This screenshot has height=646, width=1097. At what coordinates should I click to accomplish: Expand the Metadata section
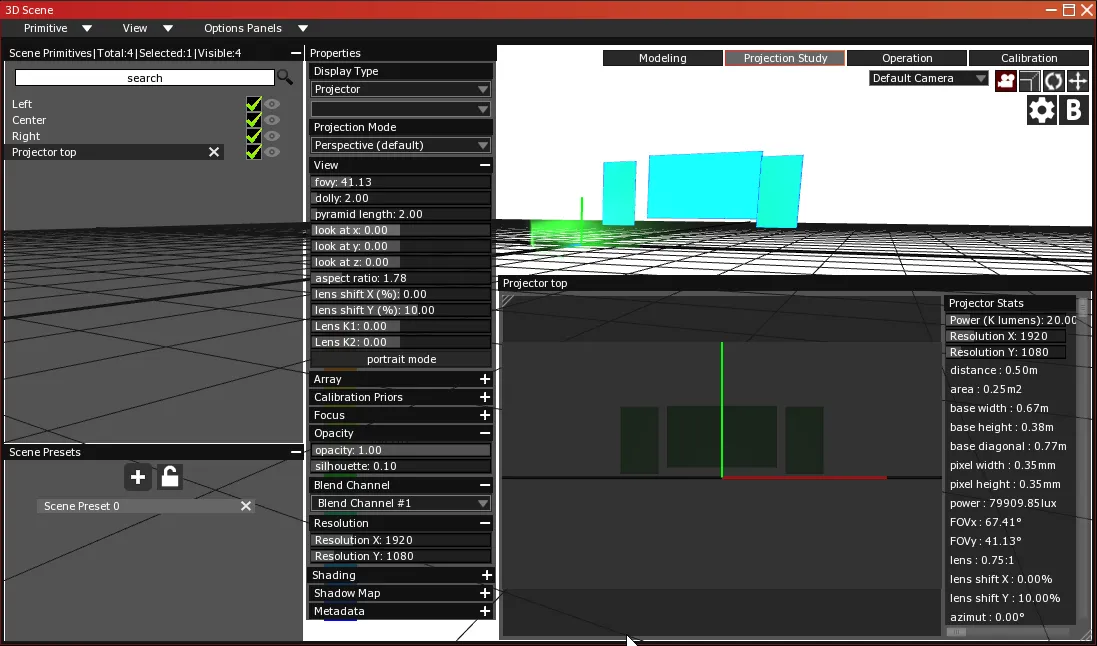(x=484, y=611)
